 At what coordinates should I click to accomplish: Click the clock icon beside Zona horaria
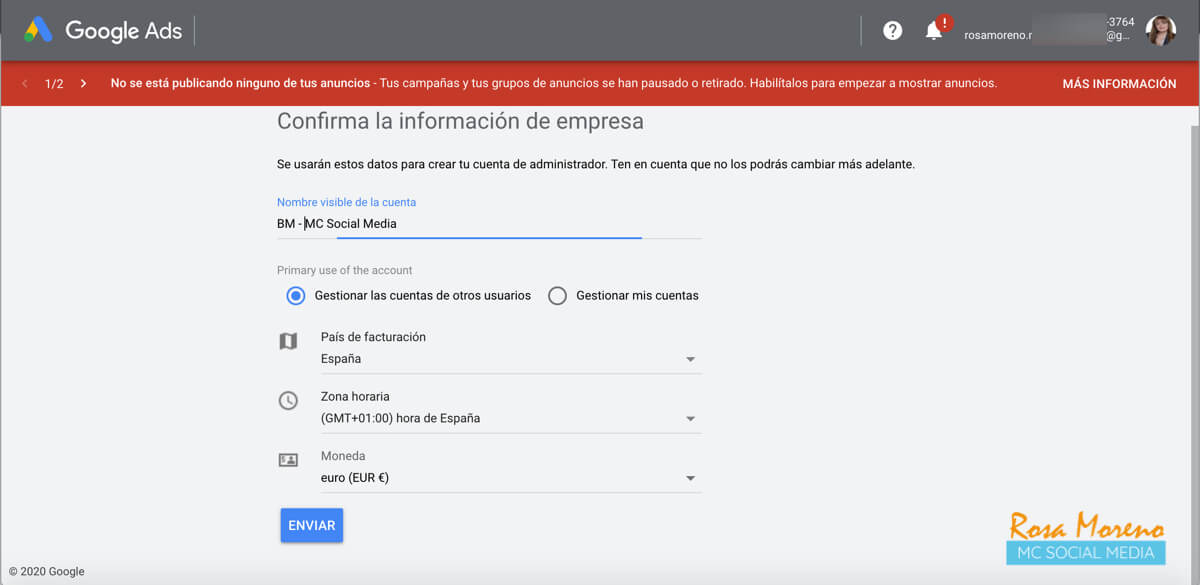288,400
